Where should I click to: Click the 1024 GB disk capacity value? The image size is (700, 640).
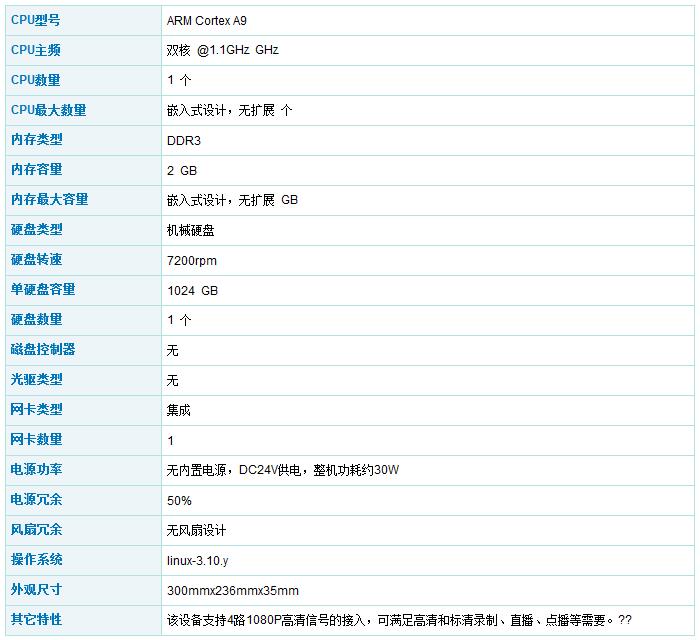click(x=192, y=291)
